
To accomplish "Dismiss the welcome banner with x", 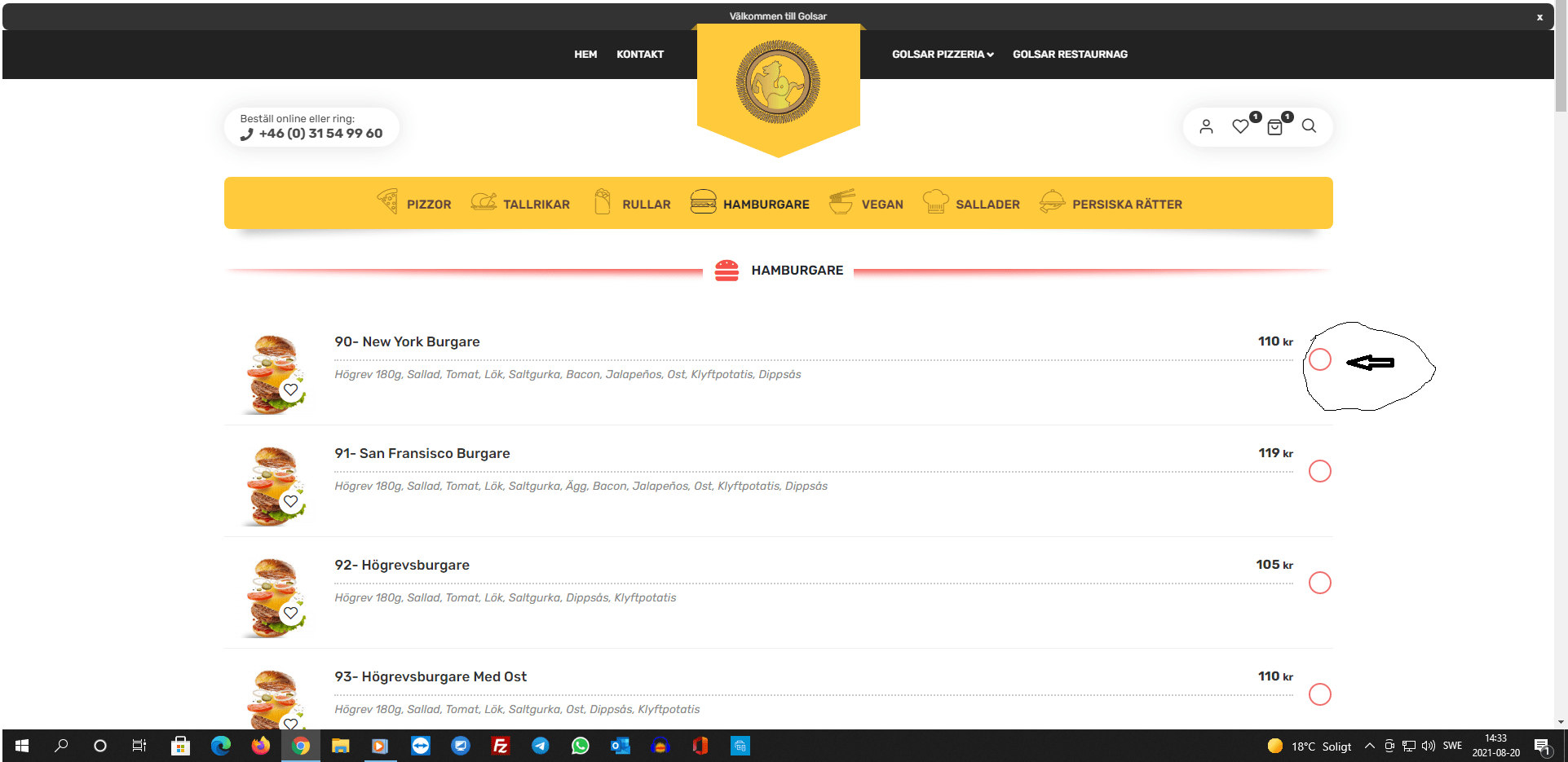I will [1539, 17].
